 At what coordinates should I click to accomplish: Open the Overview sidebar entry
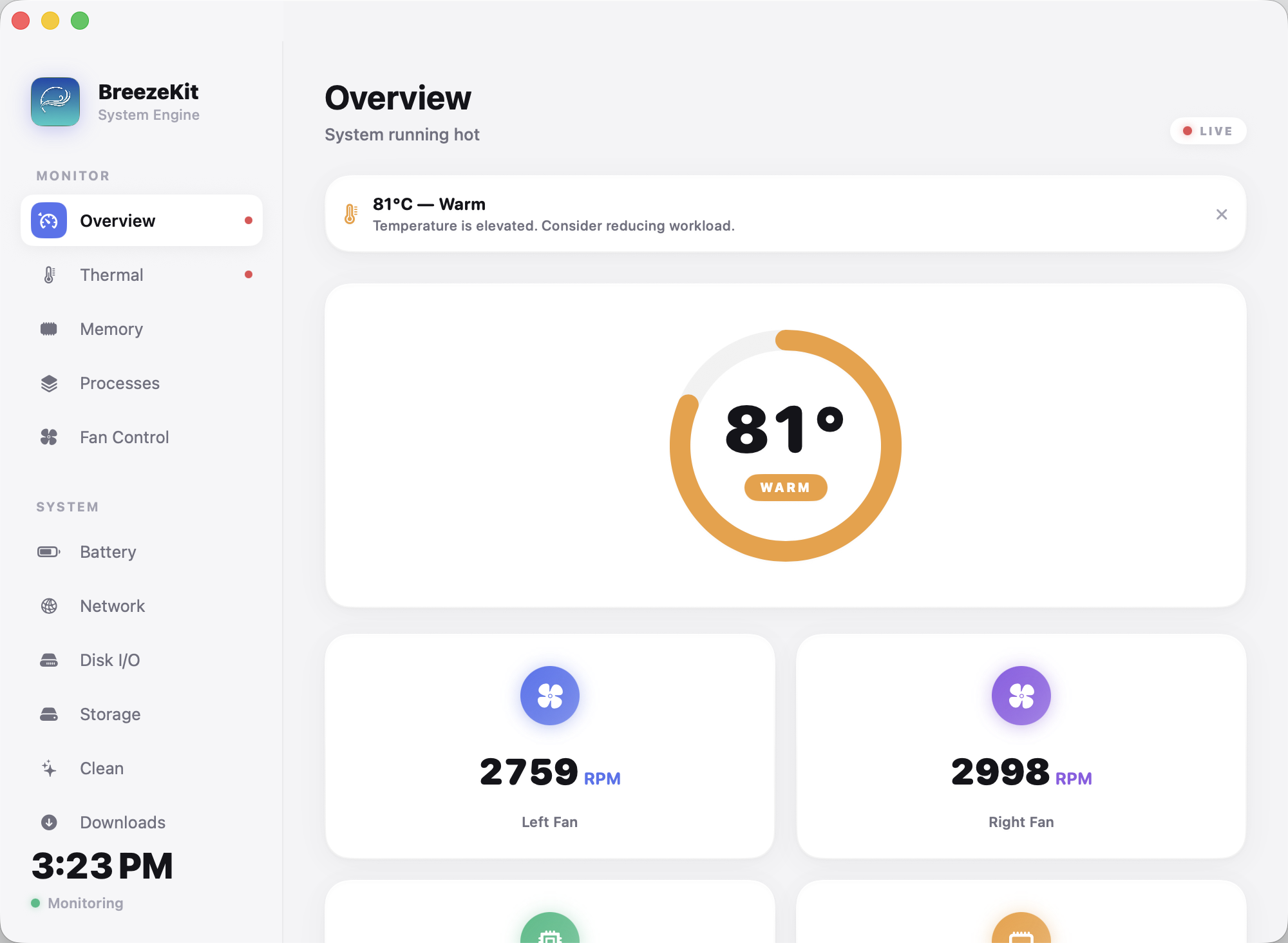[117, 220]
